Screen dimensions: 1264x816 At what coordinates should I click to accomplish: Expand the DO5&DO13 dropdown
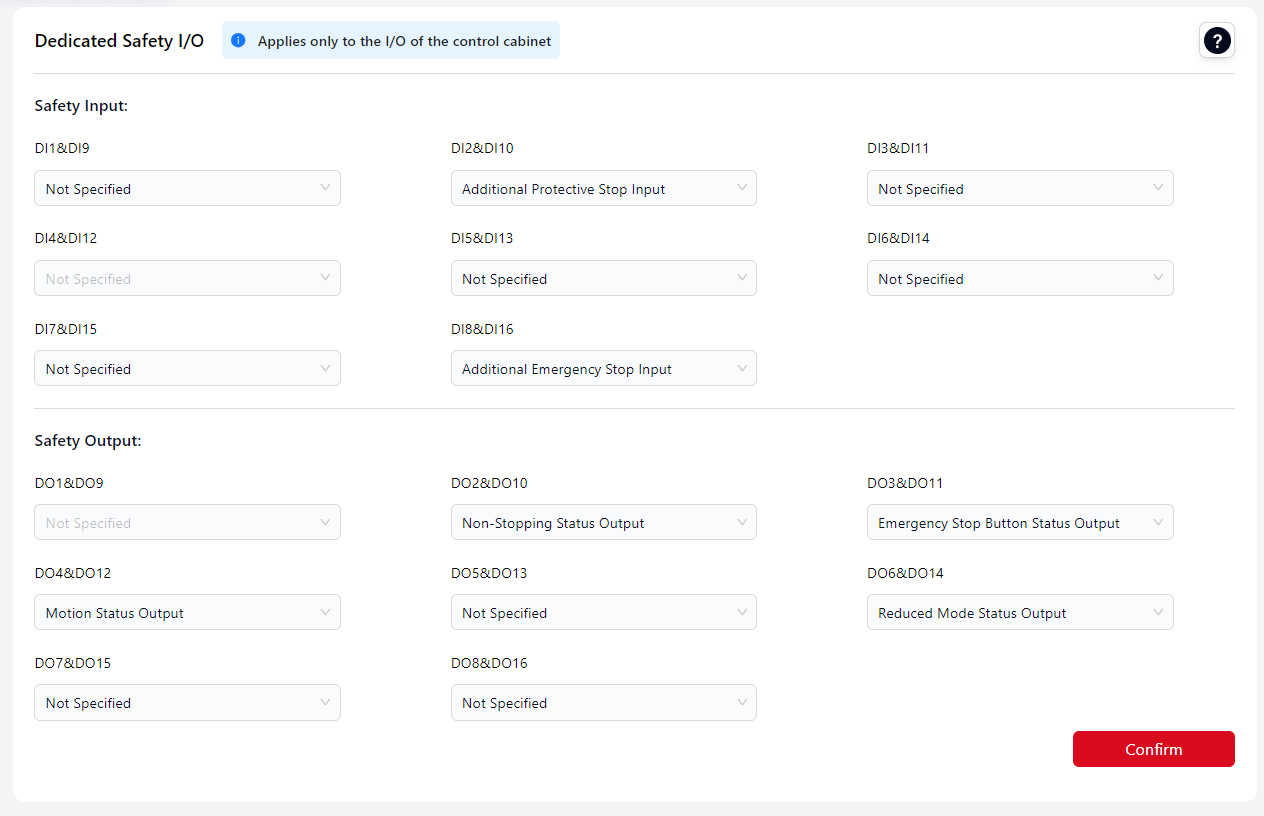[603, 612]
